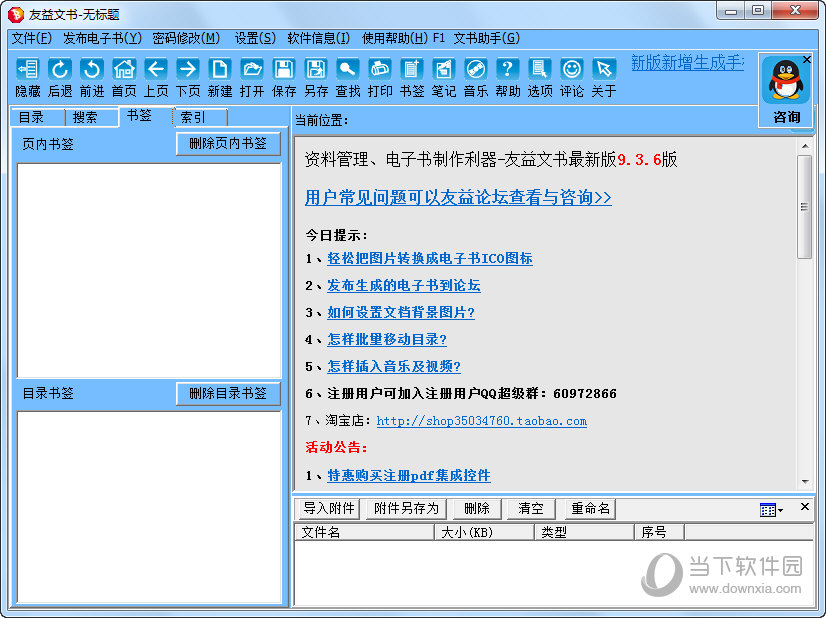Click the content scrollbar down arrow
This screenshot has width=826, height=618.
[x=804, y=482]
